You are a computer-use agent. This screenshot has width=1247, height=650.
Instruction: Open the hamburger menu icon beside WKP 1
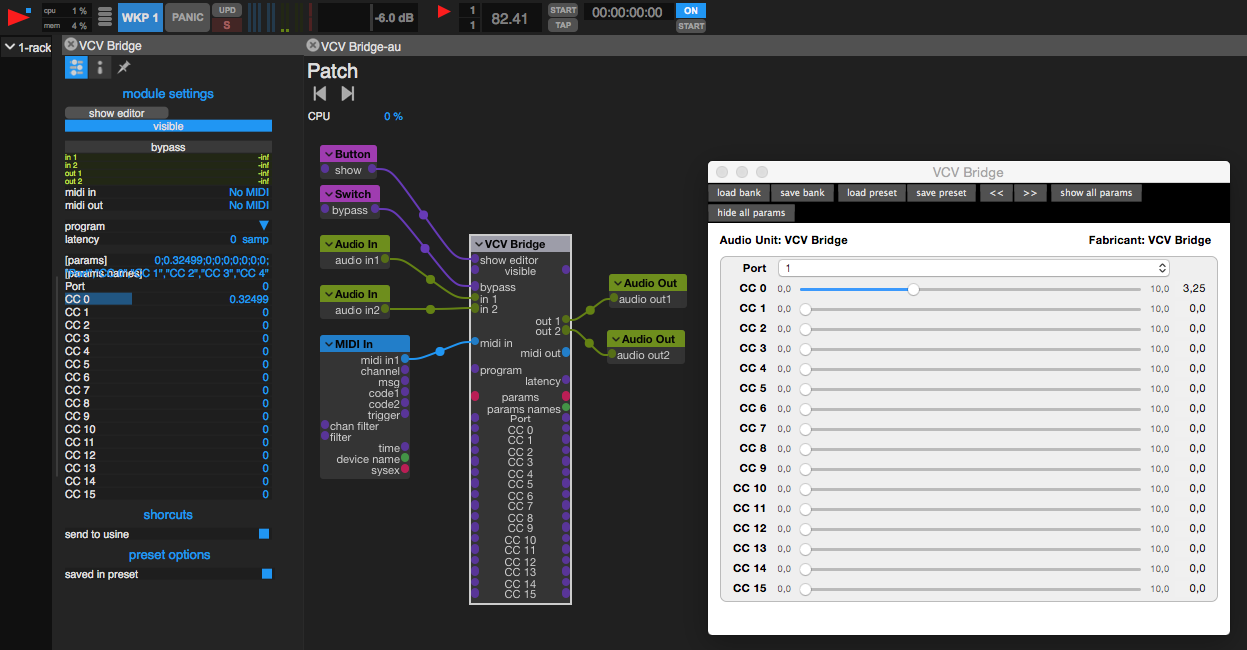coord(105,17)
